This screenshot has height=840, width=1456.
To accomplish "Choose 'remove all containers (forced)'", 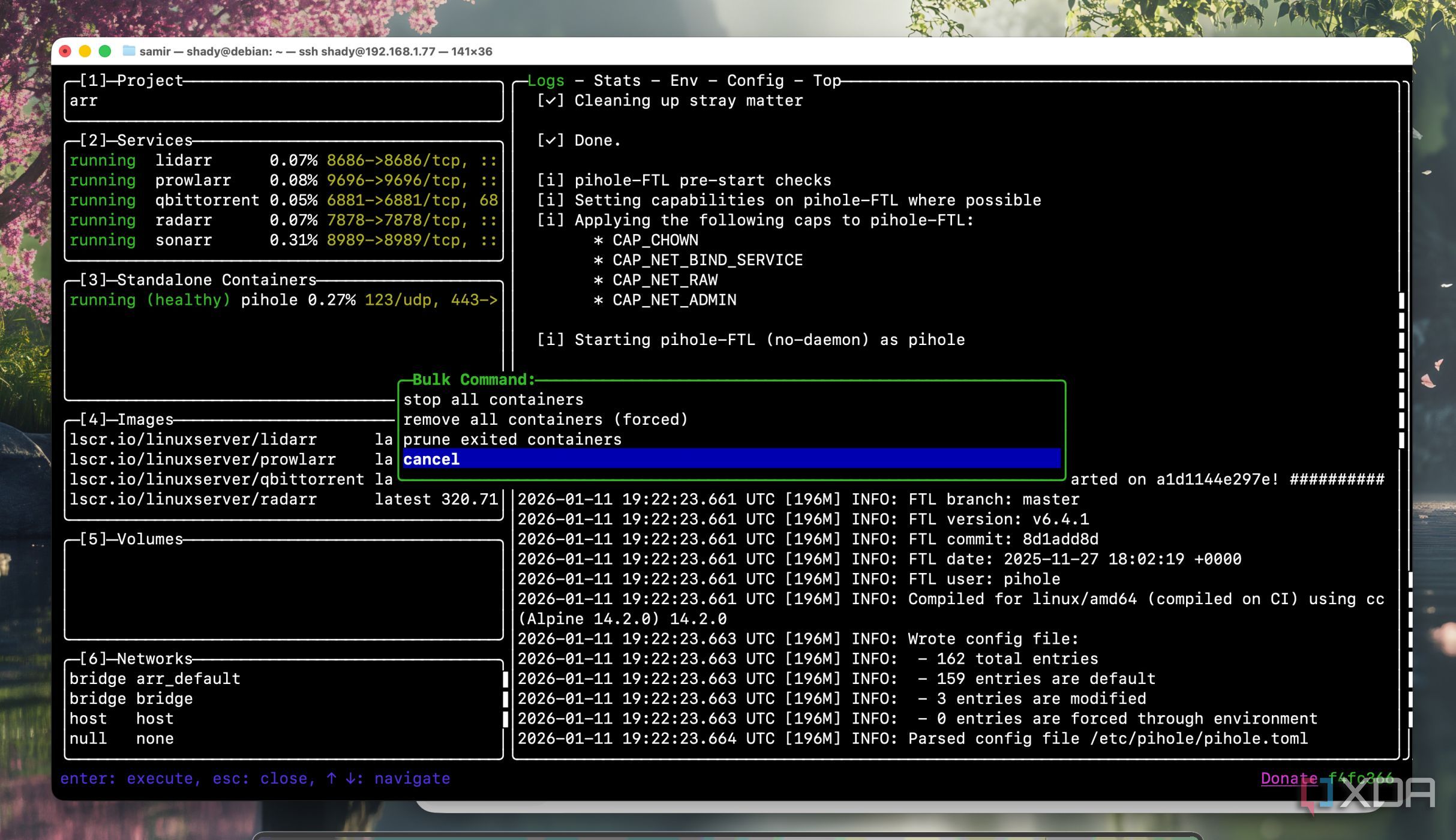I will click(731, 419).
